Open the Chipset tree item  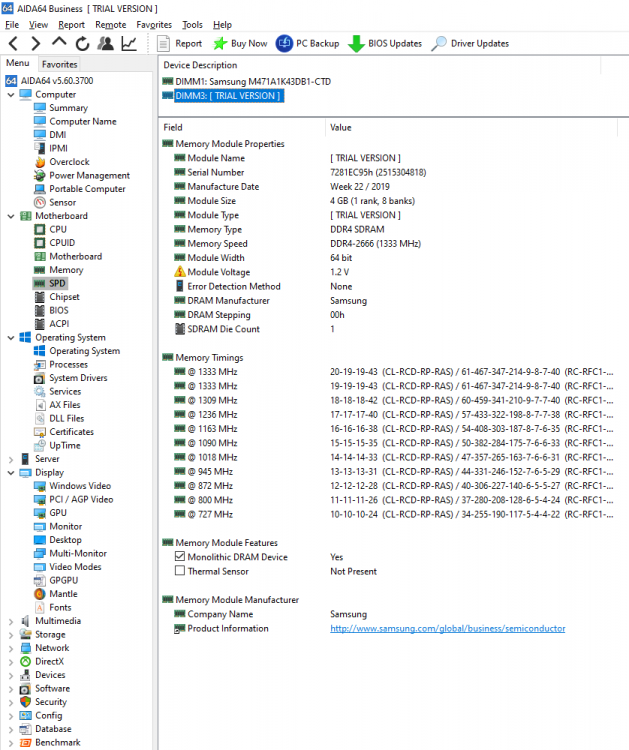click(57, 297)
